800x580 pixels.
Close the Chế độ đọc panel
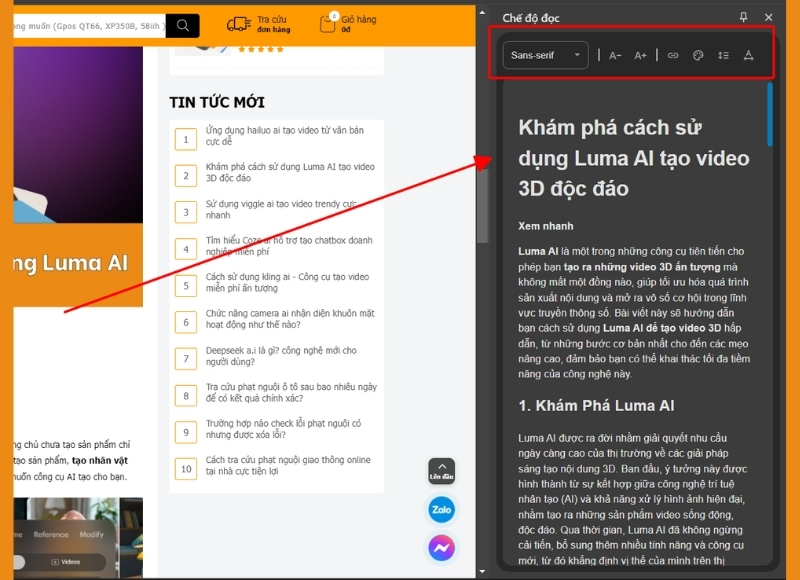pos(768,17)
